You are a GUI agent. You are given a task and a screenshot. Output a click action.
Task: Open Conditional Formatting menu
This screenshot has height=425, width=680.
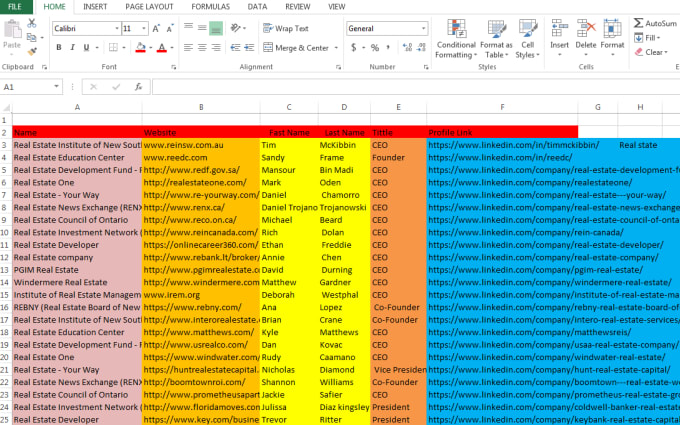click(x=456, y=39)
